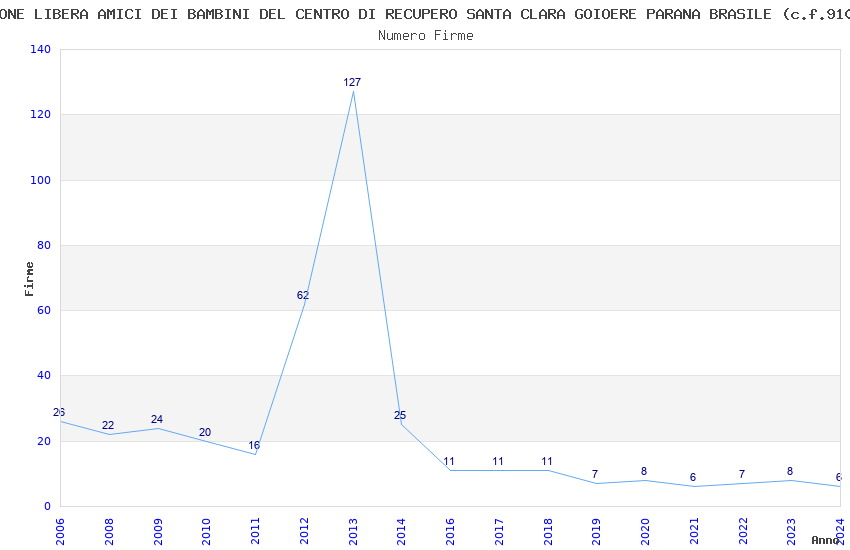Select the data label 8 for 2020

click(643, 471)
